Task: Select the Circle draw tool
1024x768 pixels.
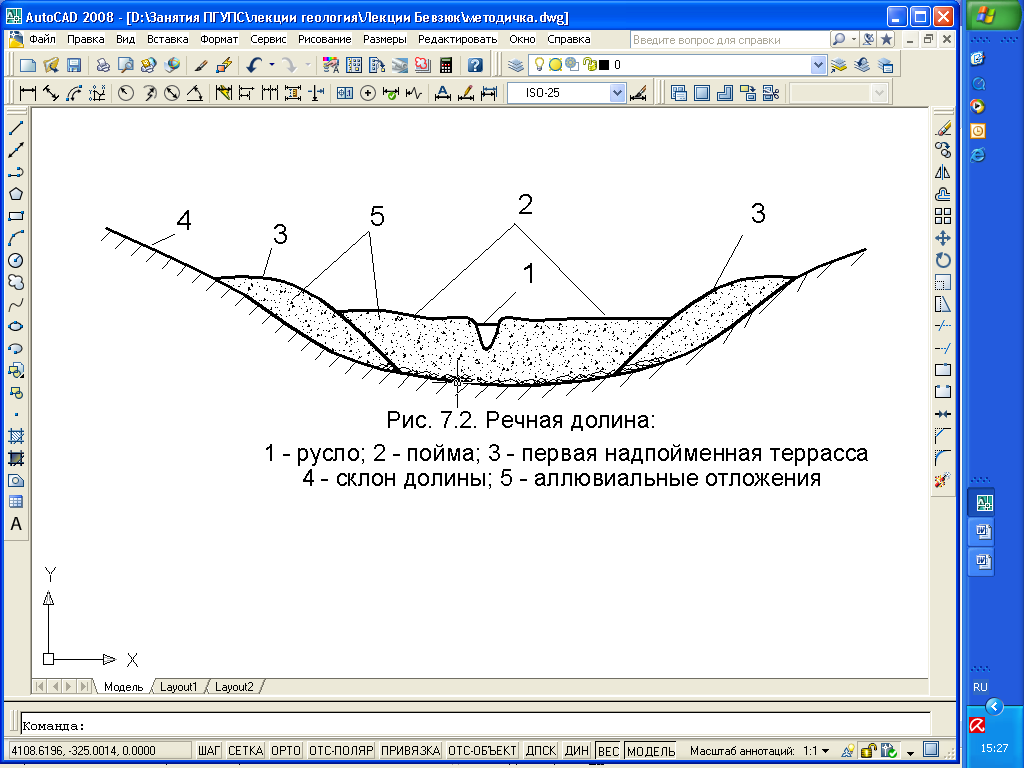Action: (16, 261)
